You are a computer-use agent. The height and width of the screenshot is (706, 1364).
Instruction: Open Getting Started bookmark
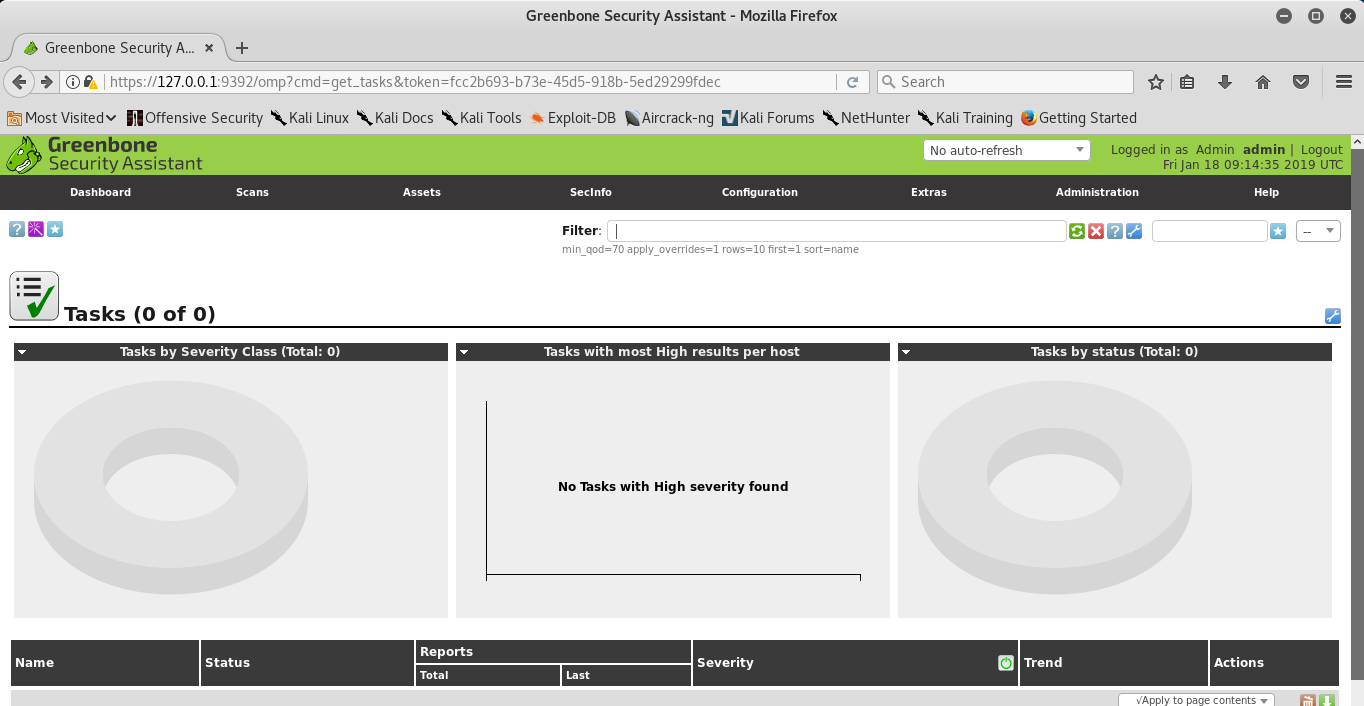[x=1079, y=118]
